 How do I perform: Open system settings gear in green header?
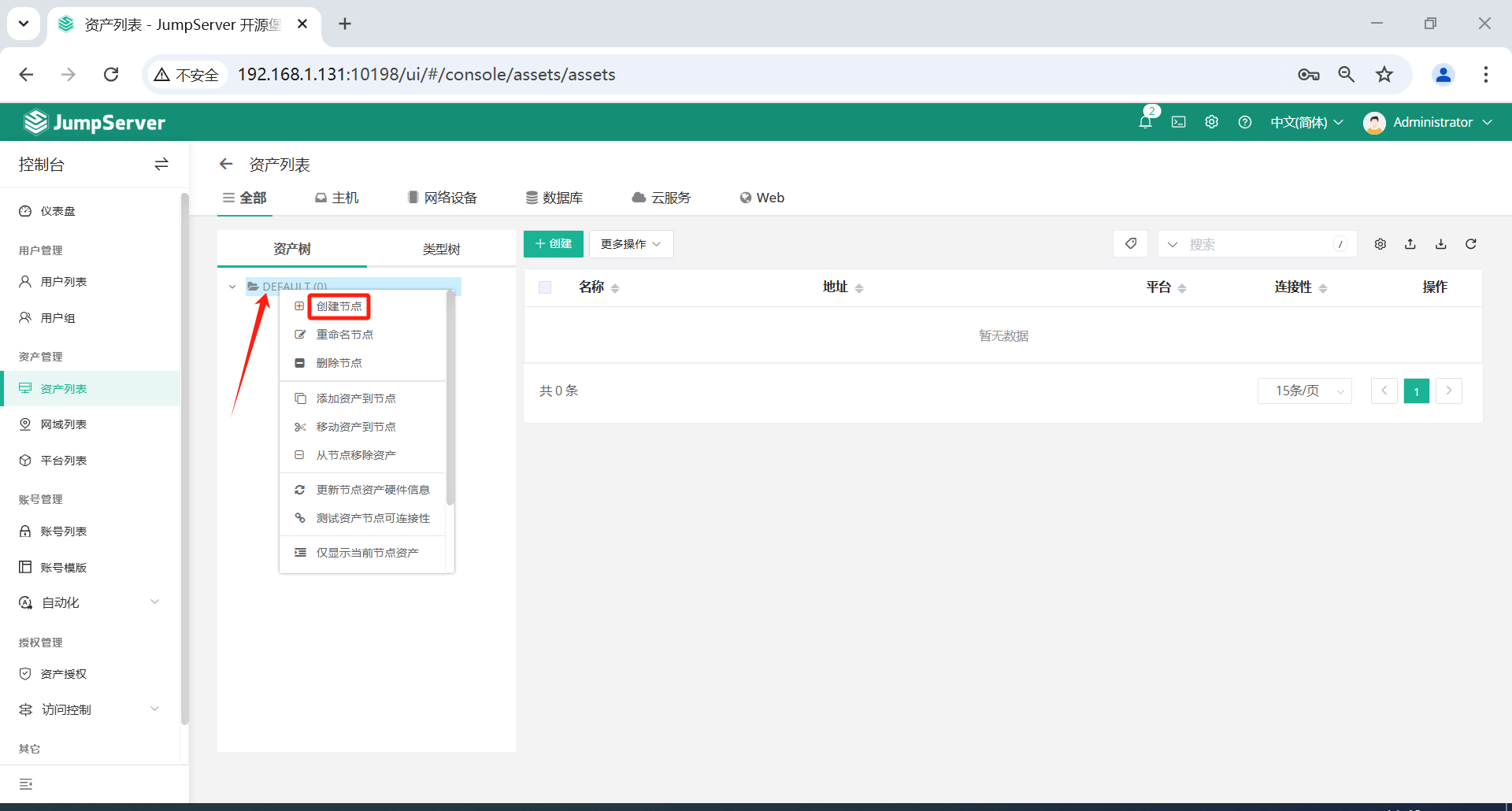click(x=1211, y=122)
